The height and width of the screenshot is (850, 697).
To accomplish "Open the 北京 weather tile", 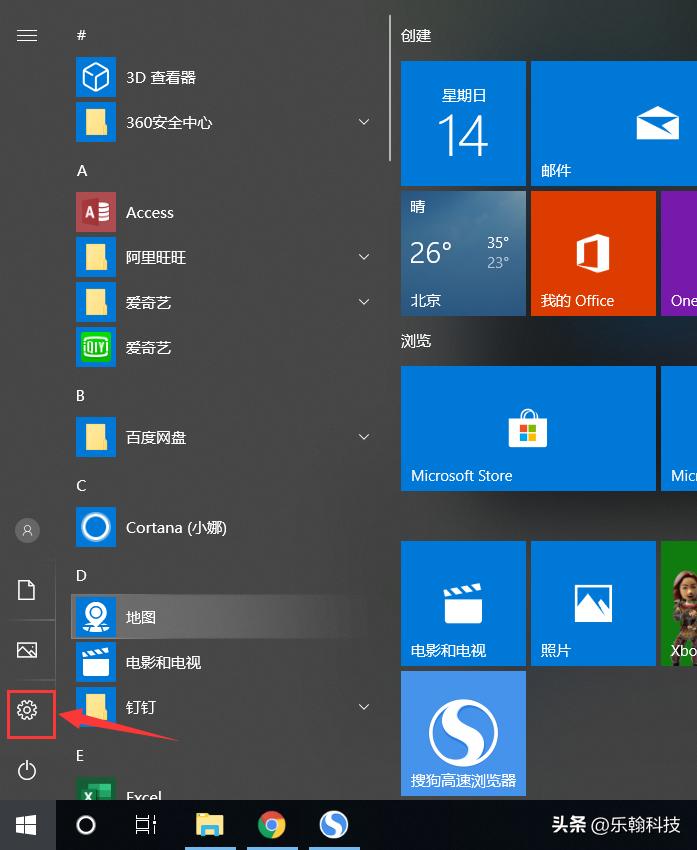I will pyautogui.click(x=463, y=253).
